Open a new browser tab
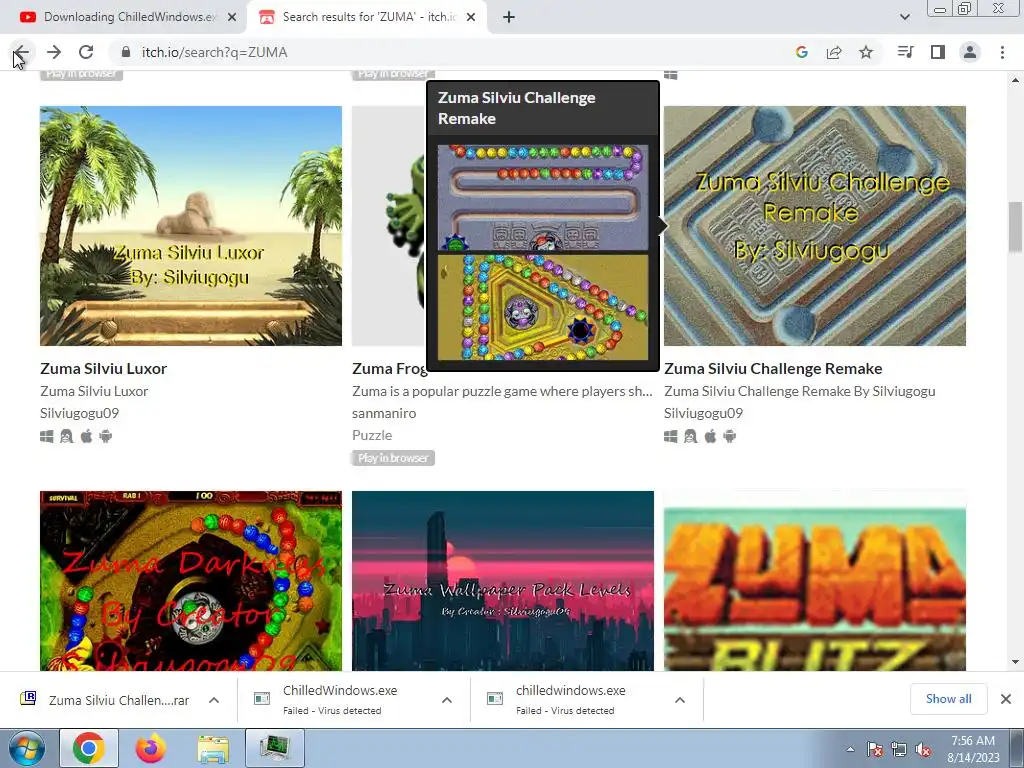The width and height of the screenshot is (1024, 768). [509, 17]
